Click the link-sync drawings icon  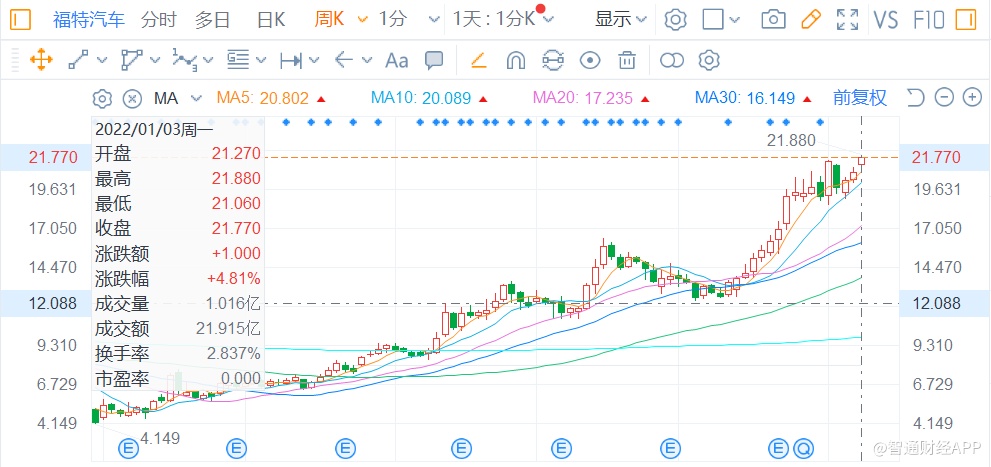553,61
